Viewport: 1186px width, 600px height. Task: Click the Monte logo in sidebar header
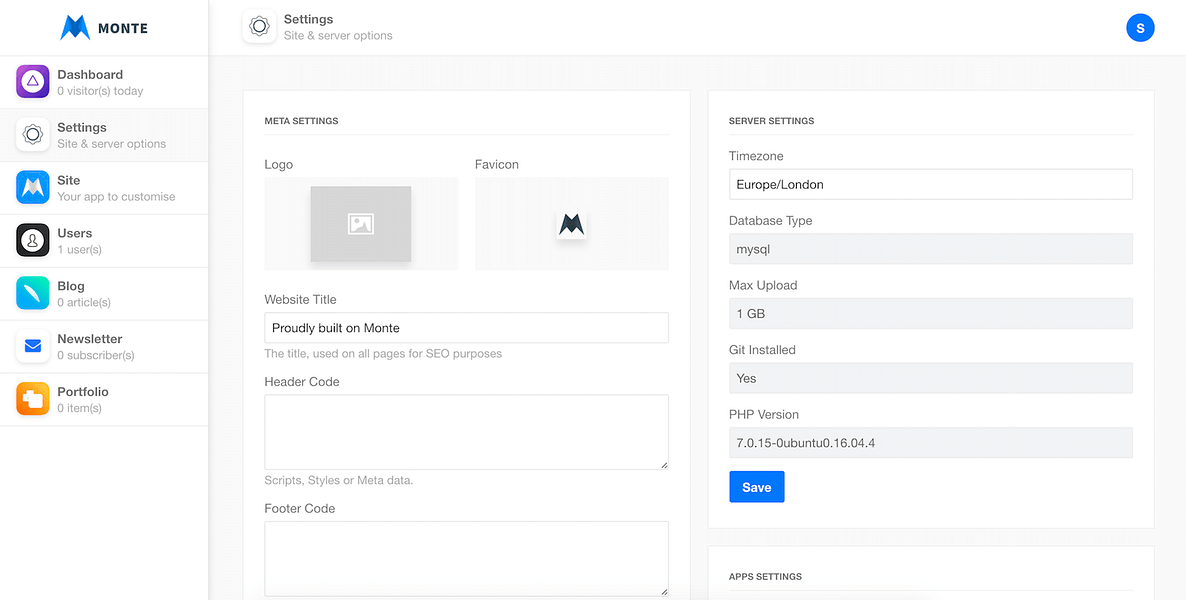pyautogui.click(x=104, y=28)
